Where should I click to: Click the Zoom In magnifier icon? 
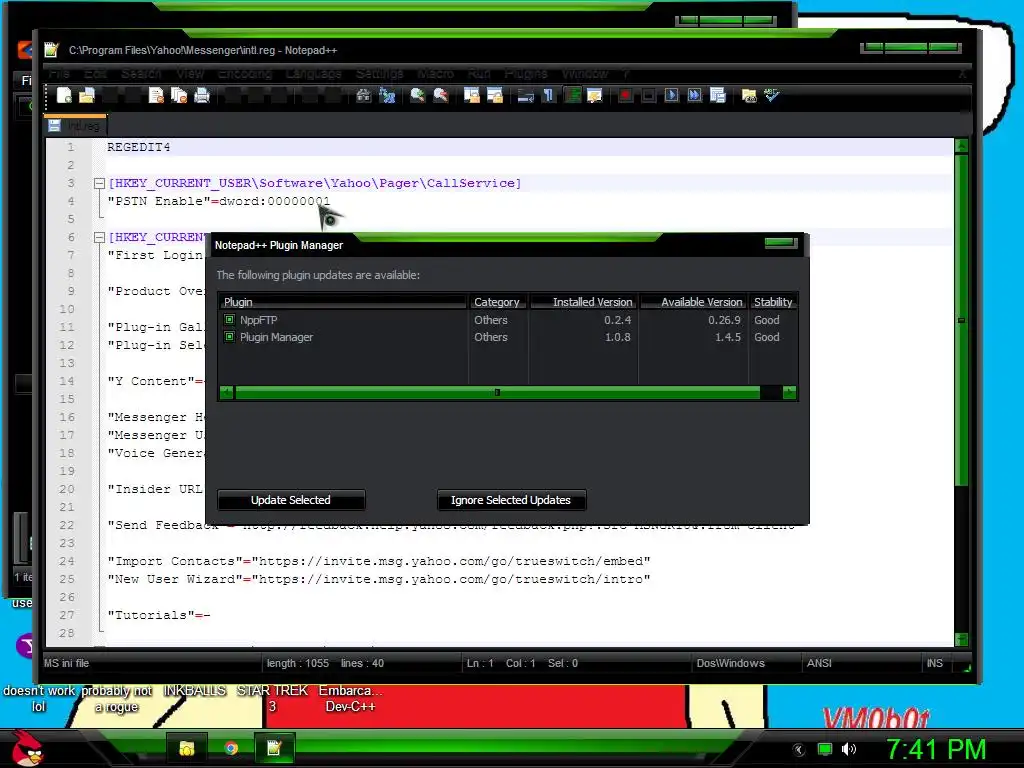pos(417,95)
